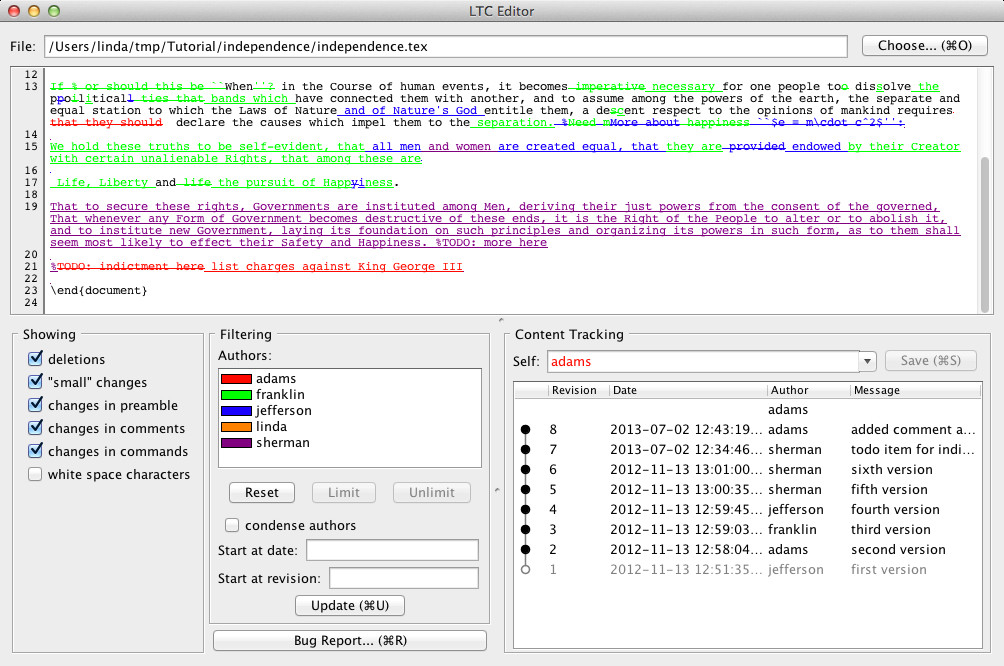Click the revision 2 graph node

point(525,549)
